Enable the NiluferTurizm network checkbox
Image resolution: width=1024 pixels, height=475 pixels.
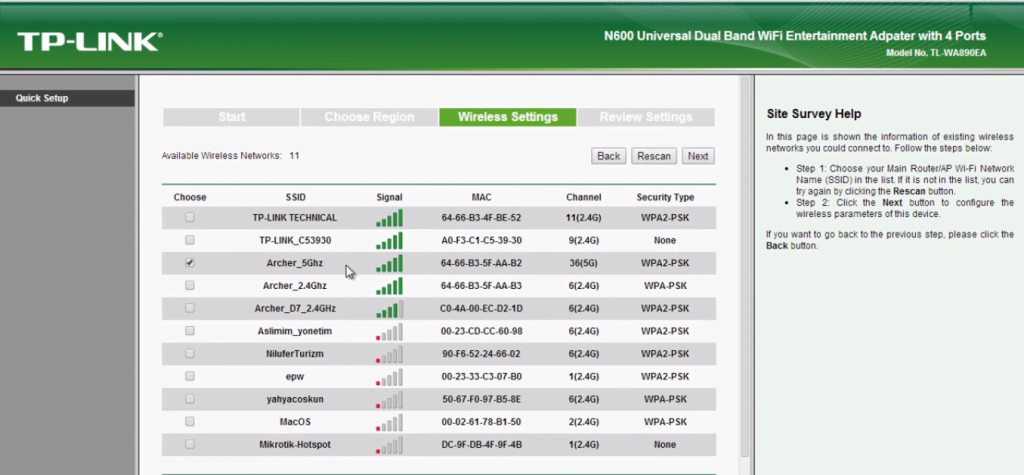click(190, 354)
